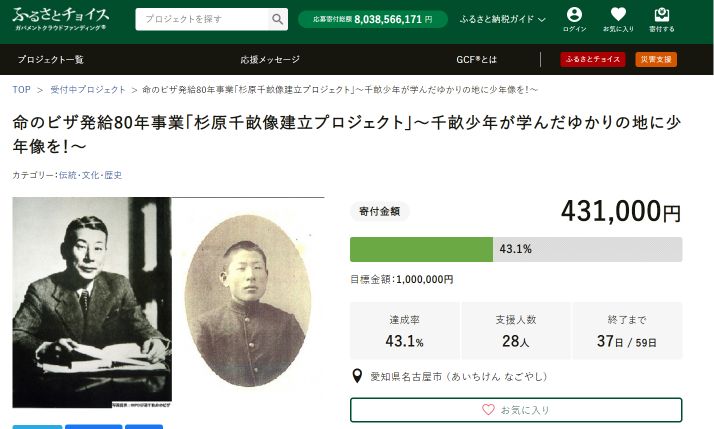Screen dimensions: 714x429
Task: Click the chevron next to ふるさと納税ガイド
Action: pos(541,20)
